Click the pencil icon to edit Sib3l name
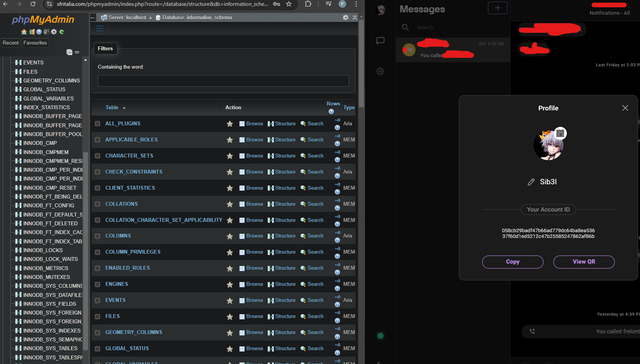640x364 pixels. (x=531, y=182)
